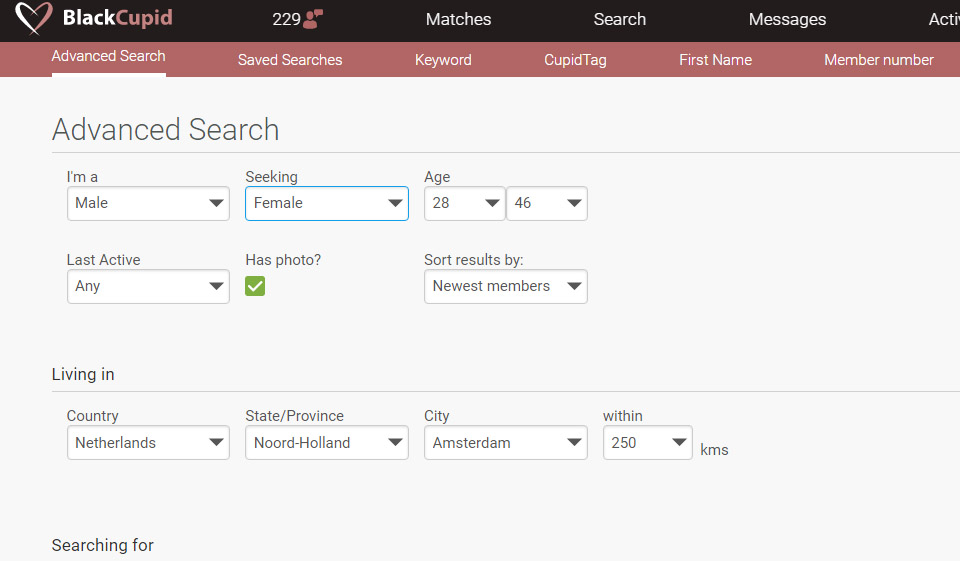Select the Member number search tab
The height and width of the screenshot is (561, 960).
(x=878, y=60)
